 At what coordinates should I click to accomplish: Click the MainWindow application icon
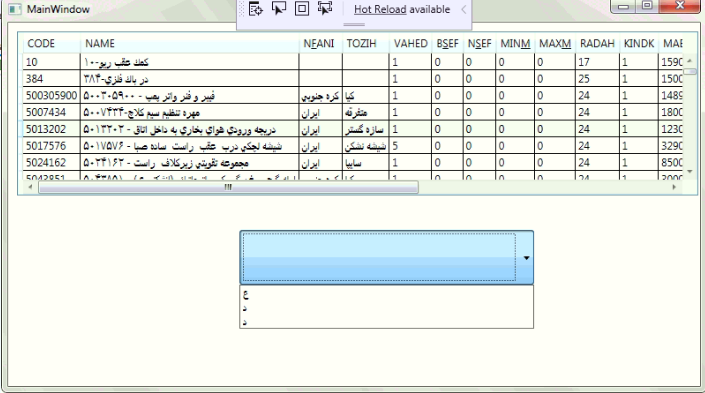pos(15,9)
